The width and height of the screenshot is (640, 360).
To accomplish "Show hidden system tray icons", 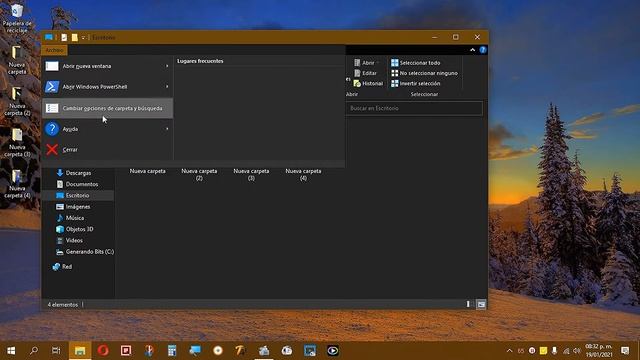I will [x=509, y=351].
